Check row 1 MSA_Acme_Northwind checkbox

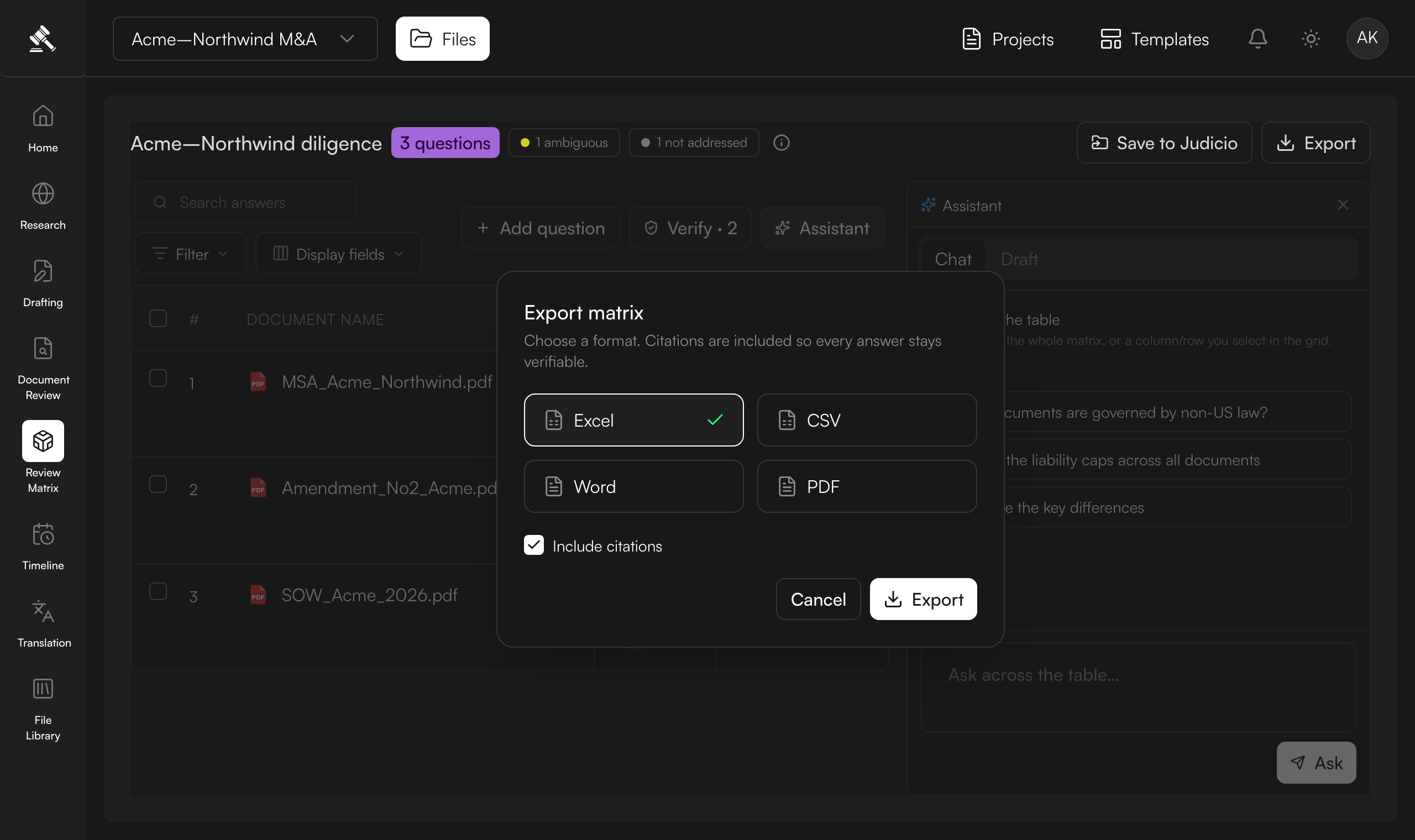click(158, 378)
